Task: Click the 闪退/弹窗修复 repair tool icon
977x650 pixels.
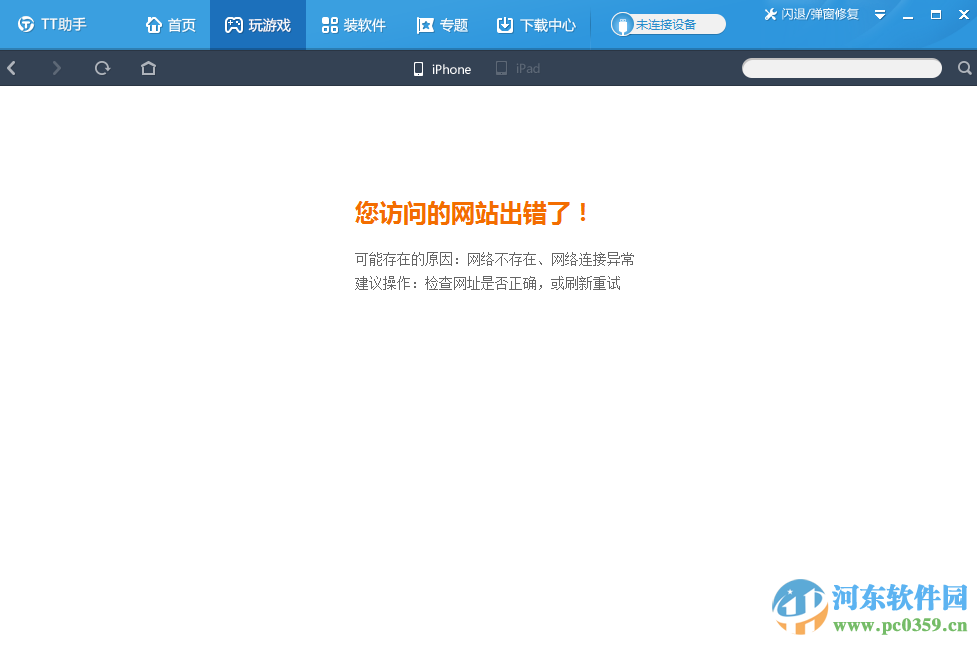Action: (x=769, y=14)
